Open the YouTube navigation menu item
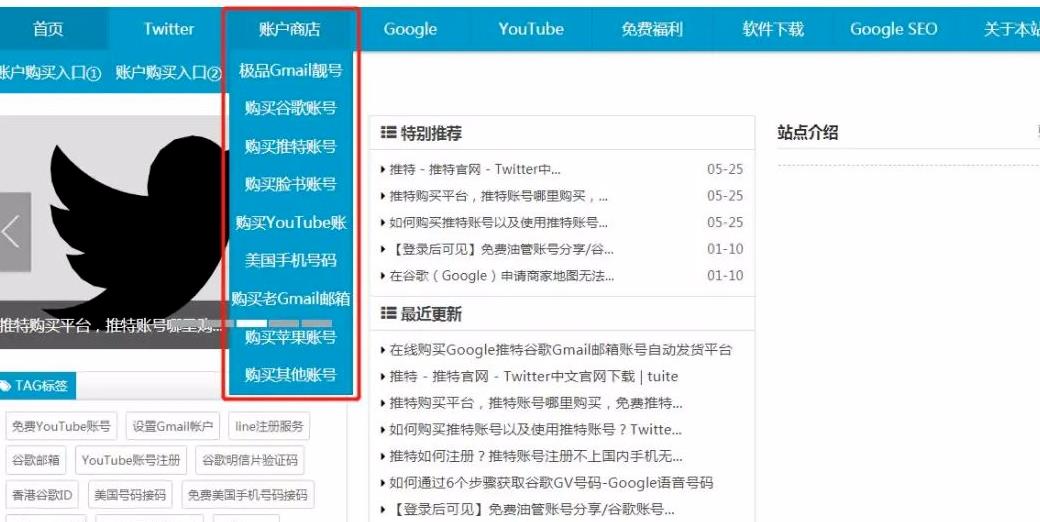 tap(531, 29)
